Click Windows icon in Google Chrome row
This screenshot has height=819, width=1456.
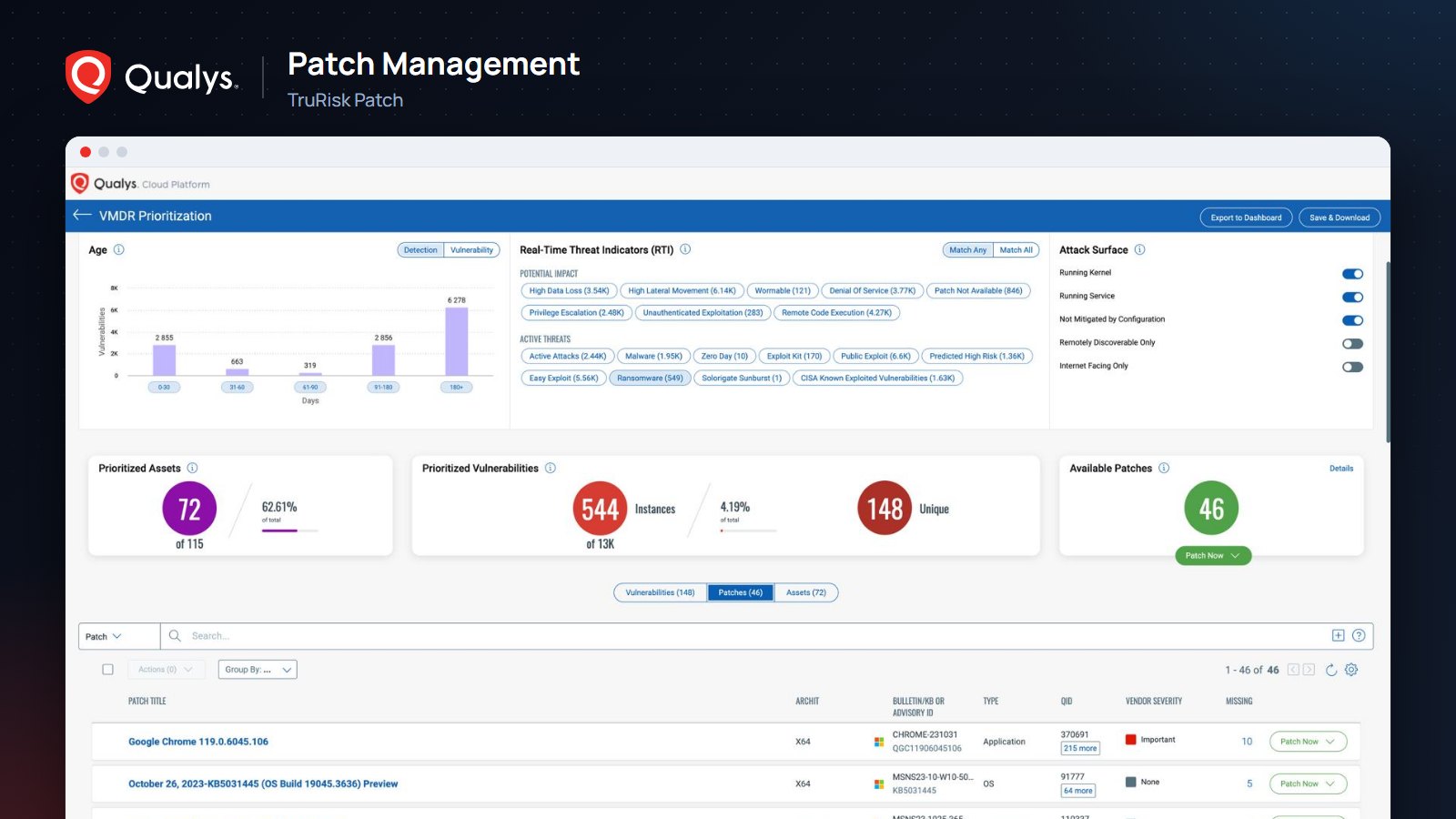(879, 742)
